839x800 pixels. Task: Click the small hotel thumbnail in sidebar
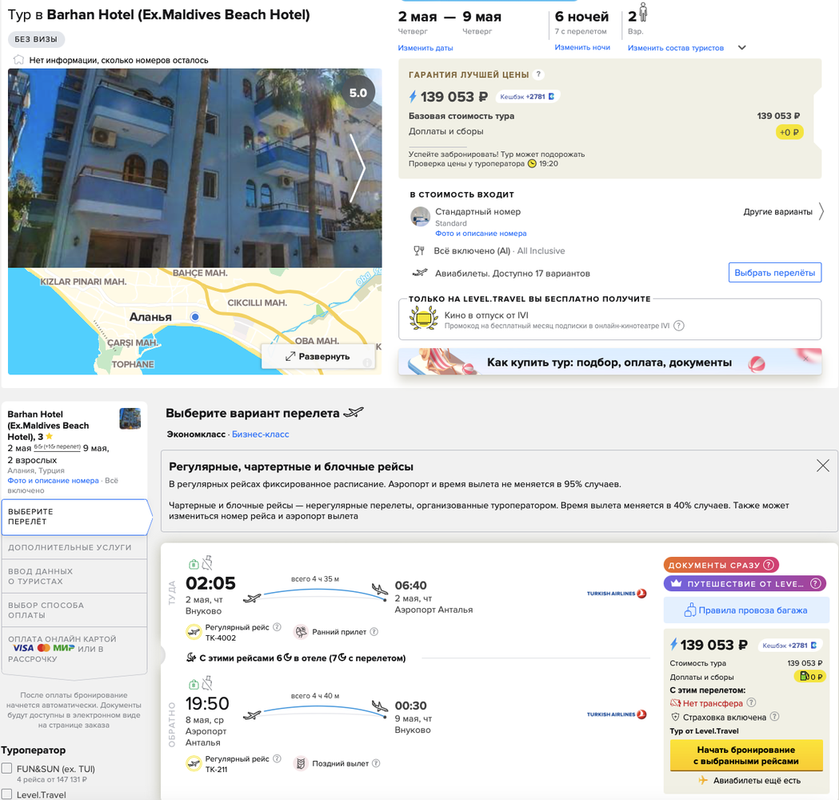click(x=130, y=418)
